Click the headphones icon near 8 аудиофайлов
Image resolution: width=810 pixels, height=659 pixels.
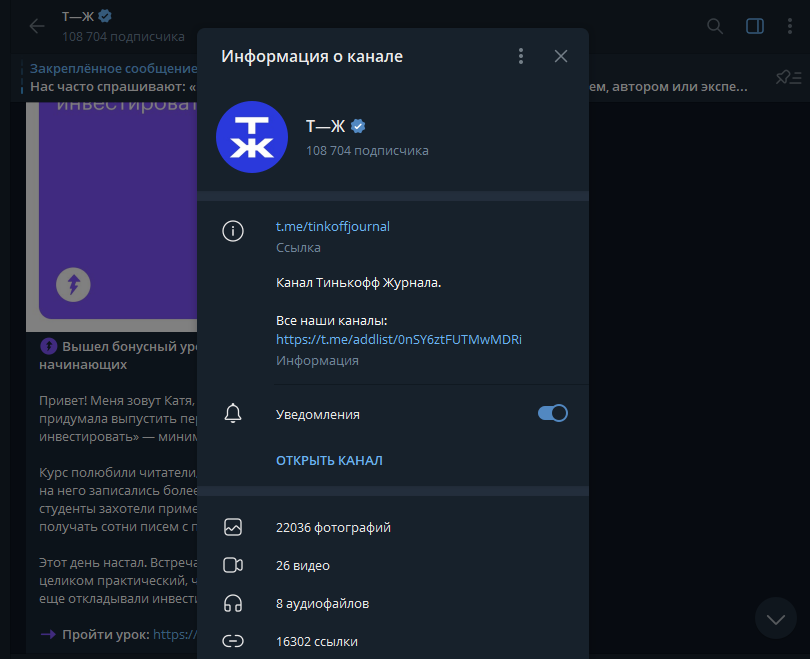click(233, 603)
